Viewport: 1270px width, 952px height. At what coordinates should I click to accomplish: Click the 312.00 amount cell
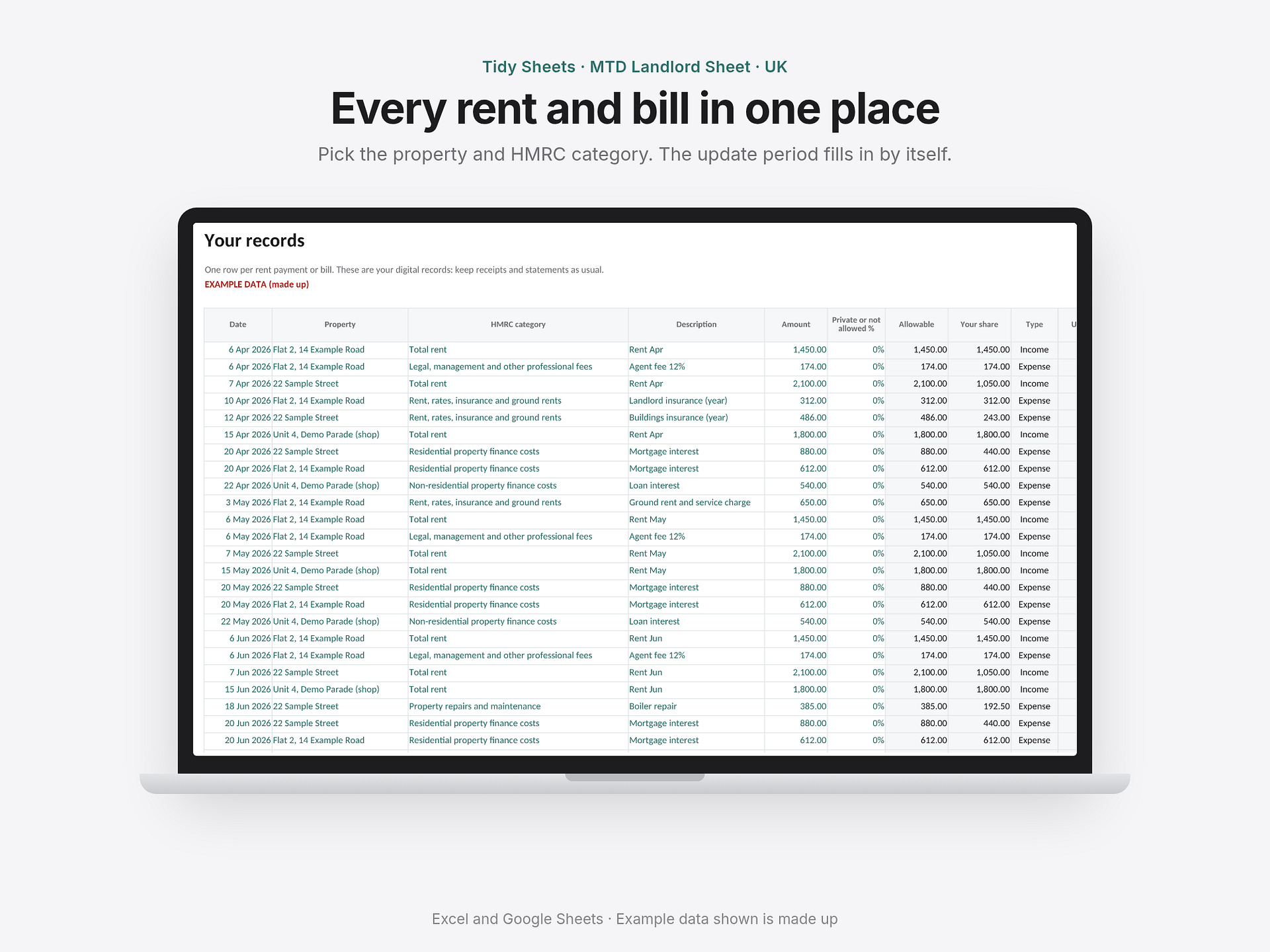pos(796,401)
